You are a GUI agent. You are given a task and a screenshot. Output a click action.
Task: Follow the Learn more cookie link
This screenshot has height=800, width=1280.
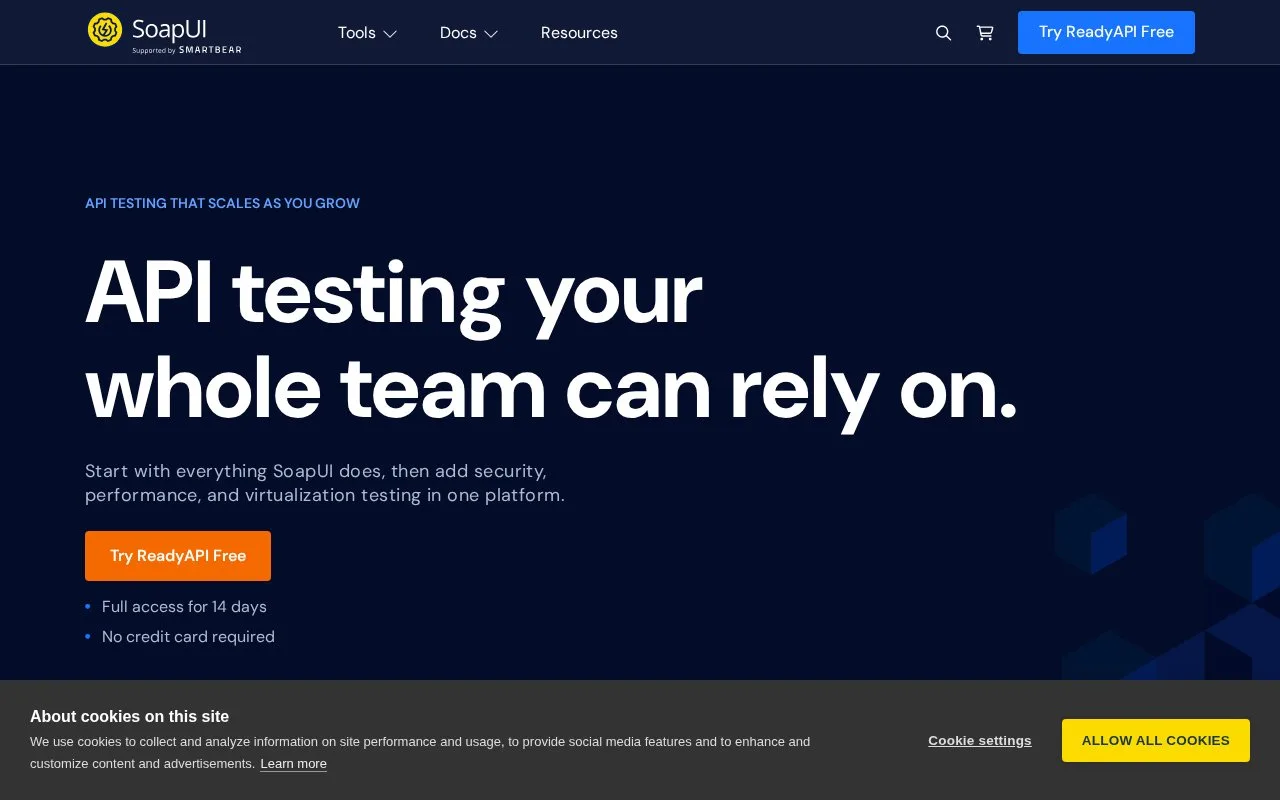tap(293, 764)
